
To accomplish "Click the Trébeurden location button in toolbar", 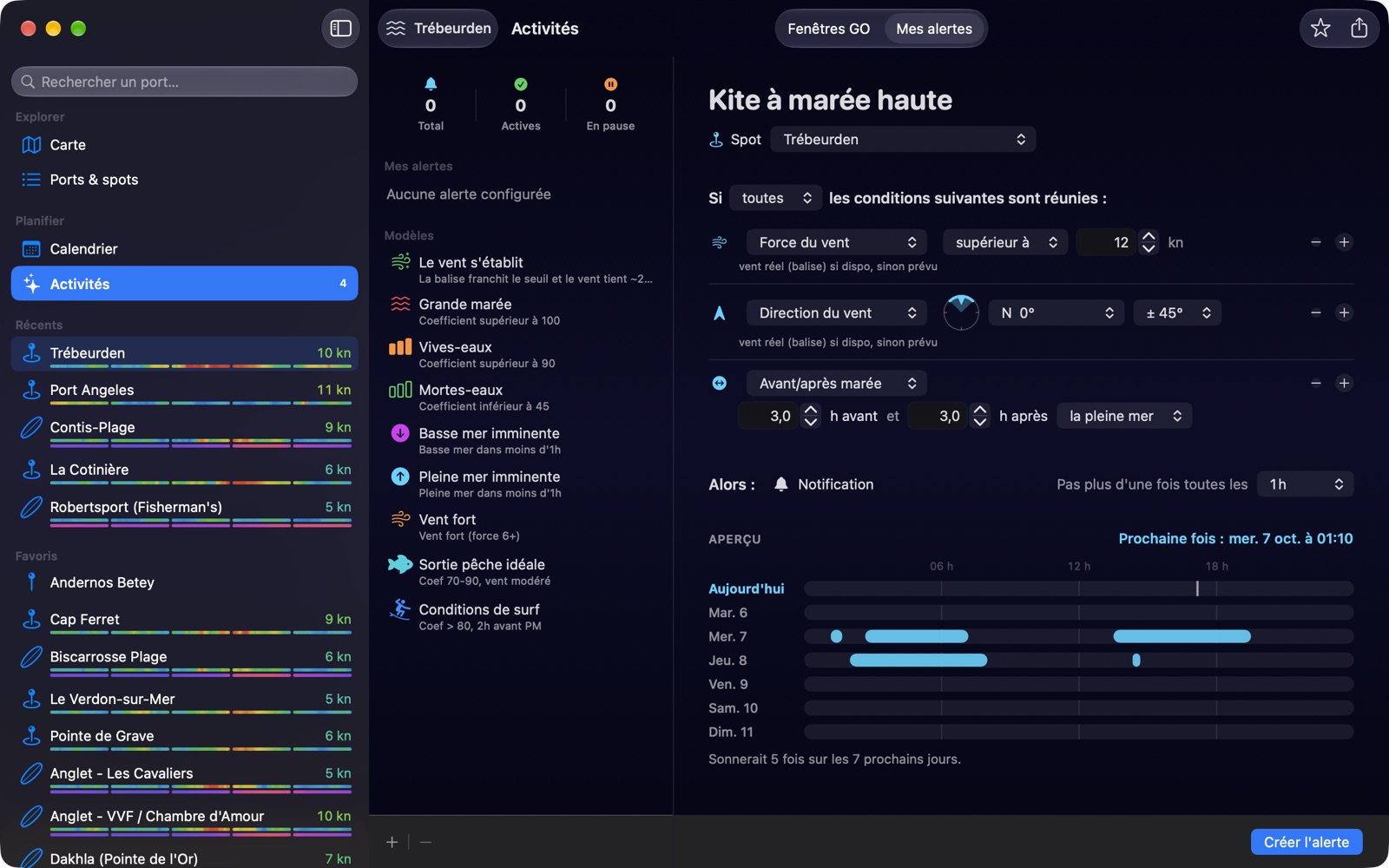I will pos(438,29).
